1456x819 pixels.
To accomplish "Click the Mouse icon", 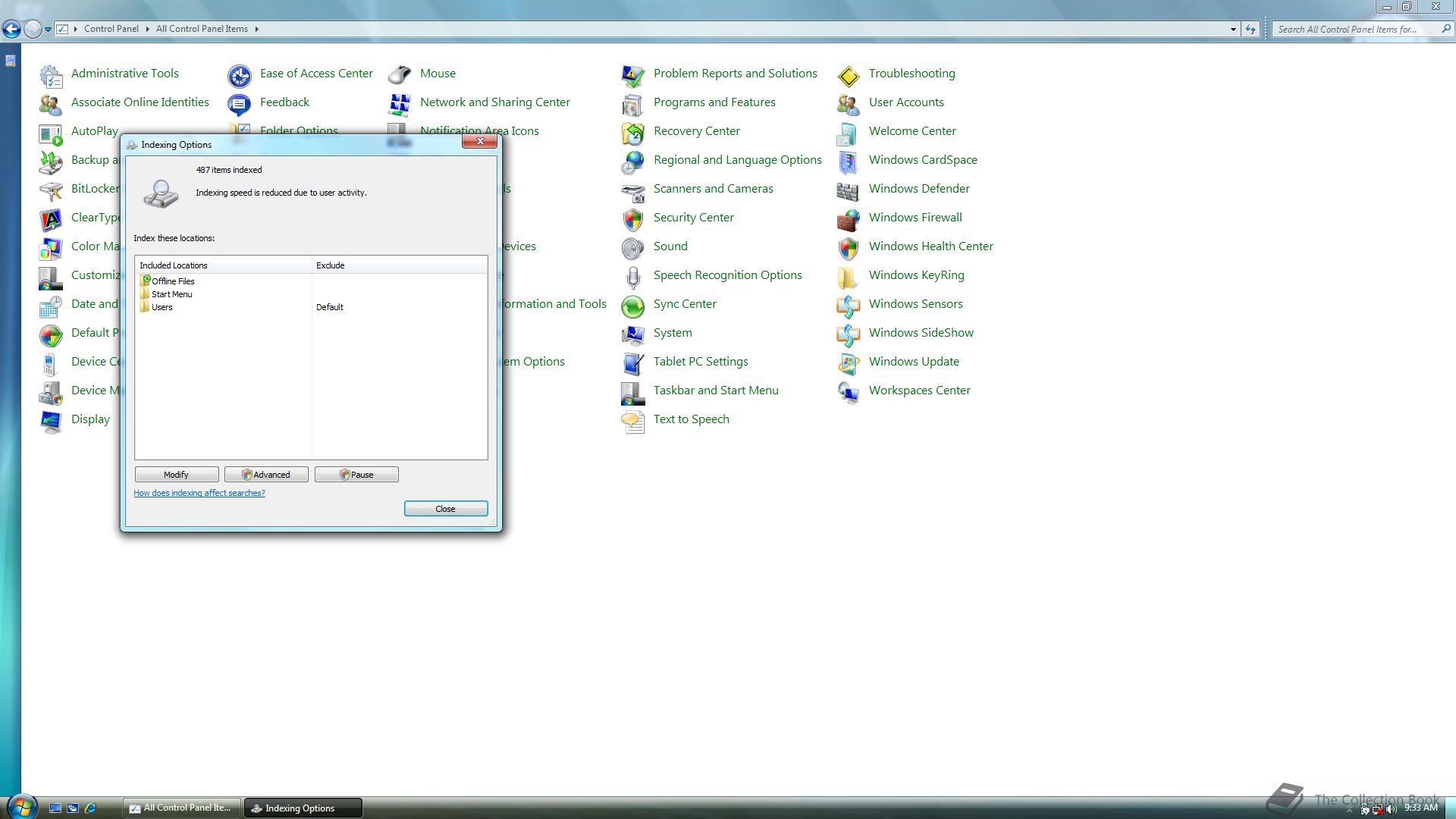I will coord(400,75).
